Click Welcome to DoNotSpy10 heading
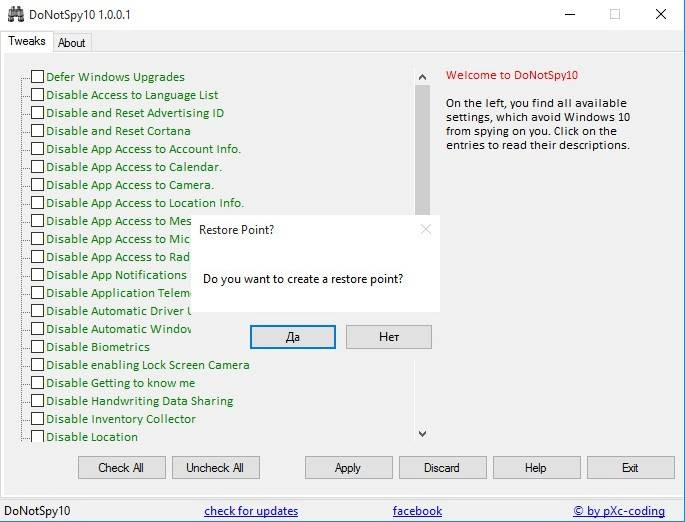Viewport: 685px width, 522px height. coord(512,75)
